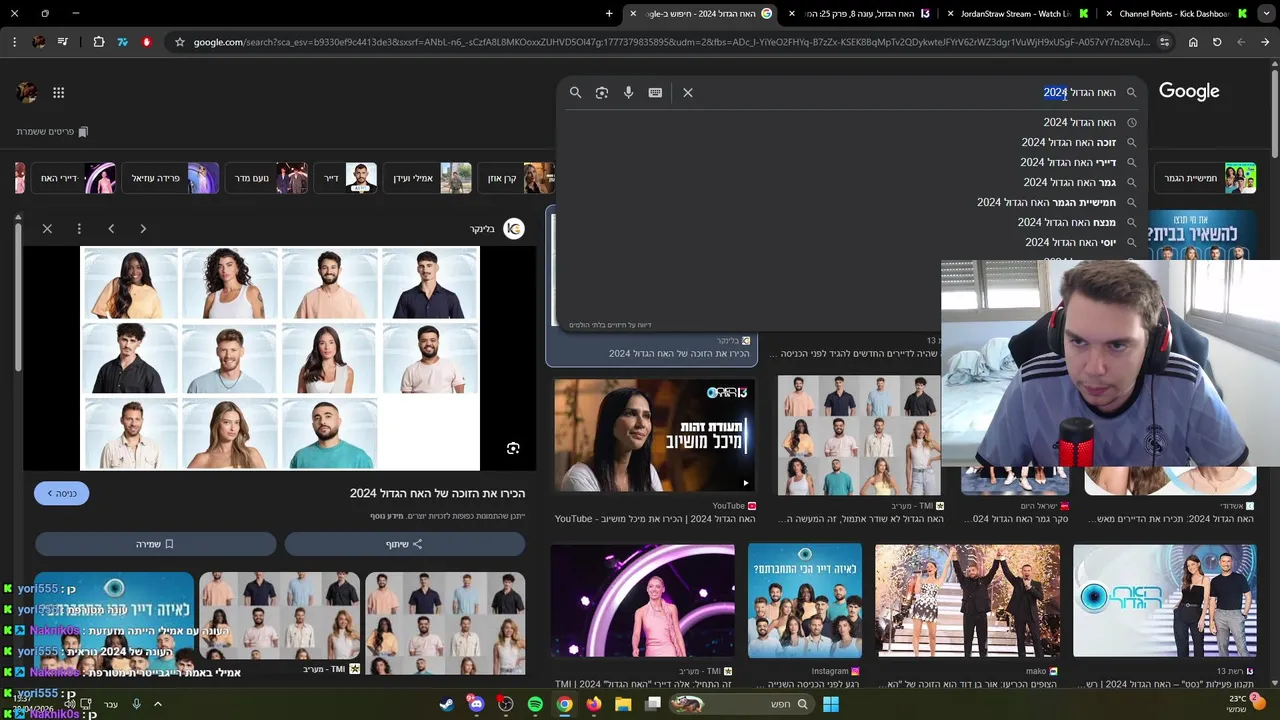The width and height of the screenshot is (1280, 720).
Task: Open more options in image preview
Action: click(79, 228)
